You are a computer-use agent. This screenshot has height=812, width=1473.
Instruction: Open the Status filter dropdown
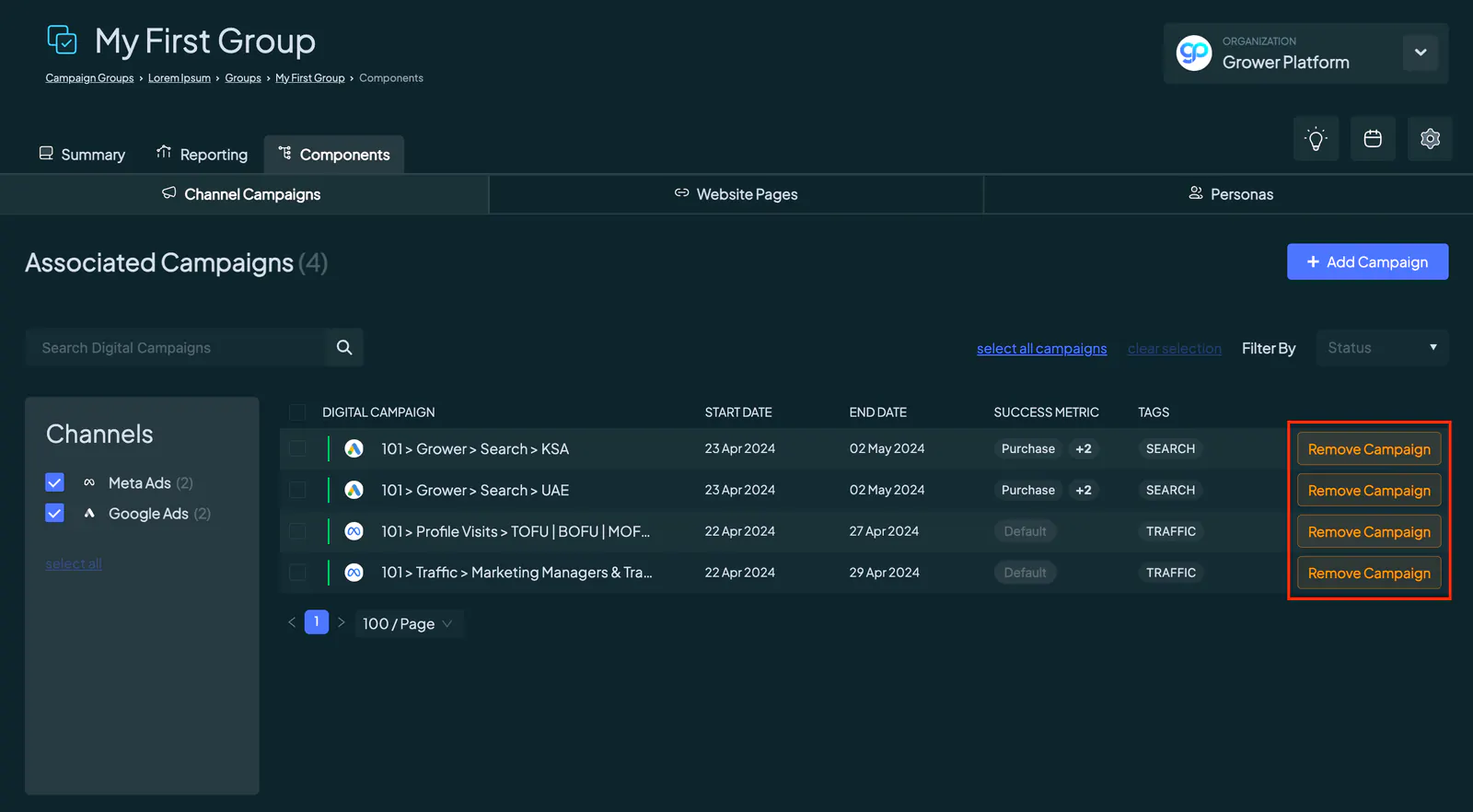pos(1382,347)
